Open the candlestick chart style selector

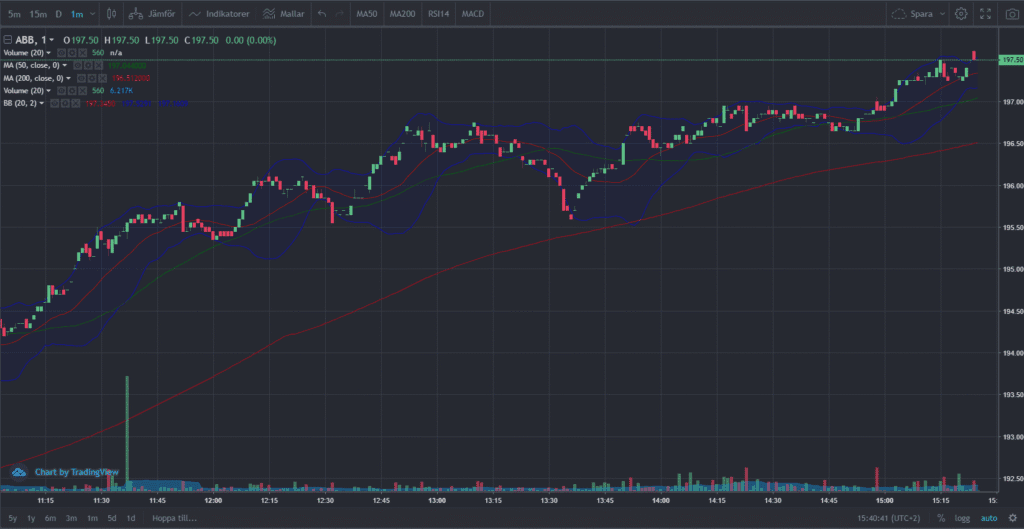(x=112, y=14)
